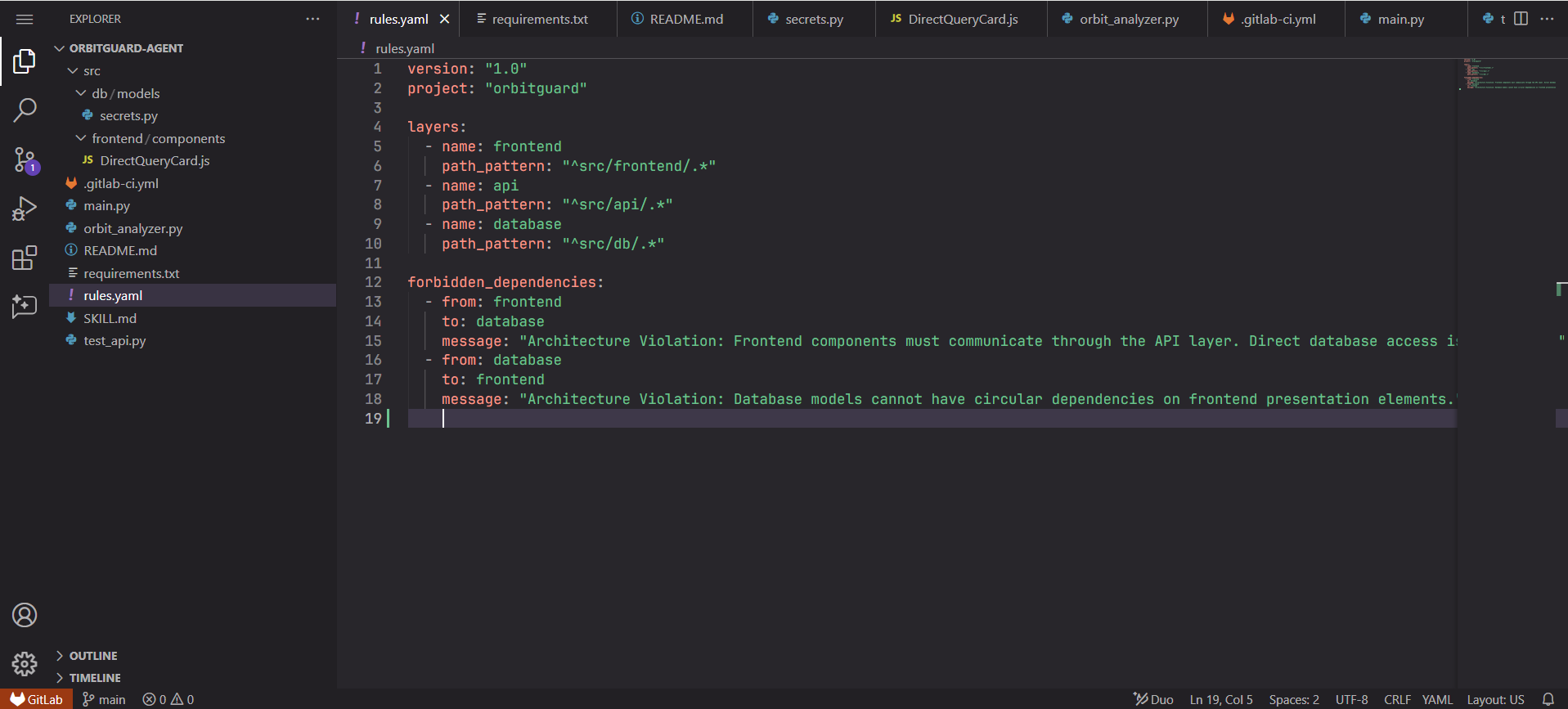Open secrets.py in the explorer tree

[x=128, y=116]
